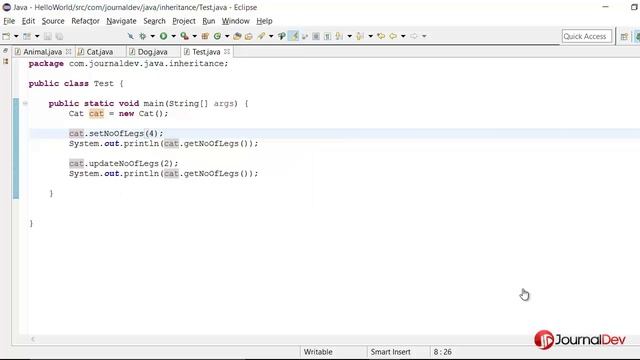Click the Toggle Breadcrumb icon
The image size is (640, 360).
coord(282,36)
